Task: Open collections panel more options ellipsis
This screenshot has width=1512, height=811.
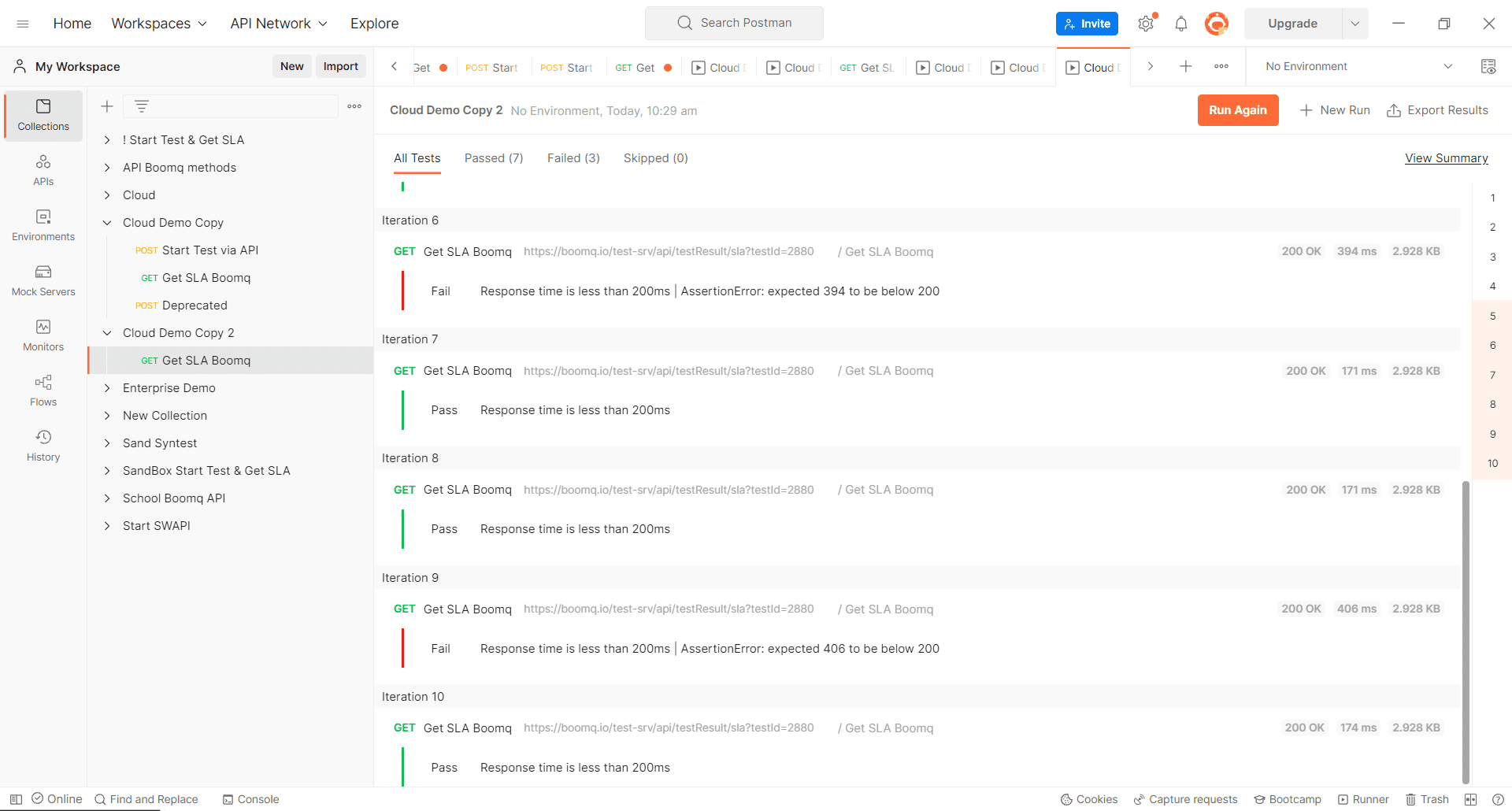Action: click(x=354, y=106)
